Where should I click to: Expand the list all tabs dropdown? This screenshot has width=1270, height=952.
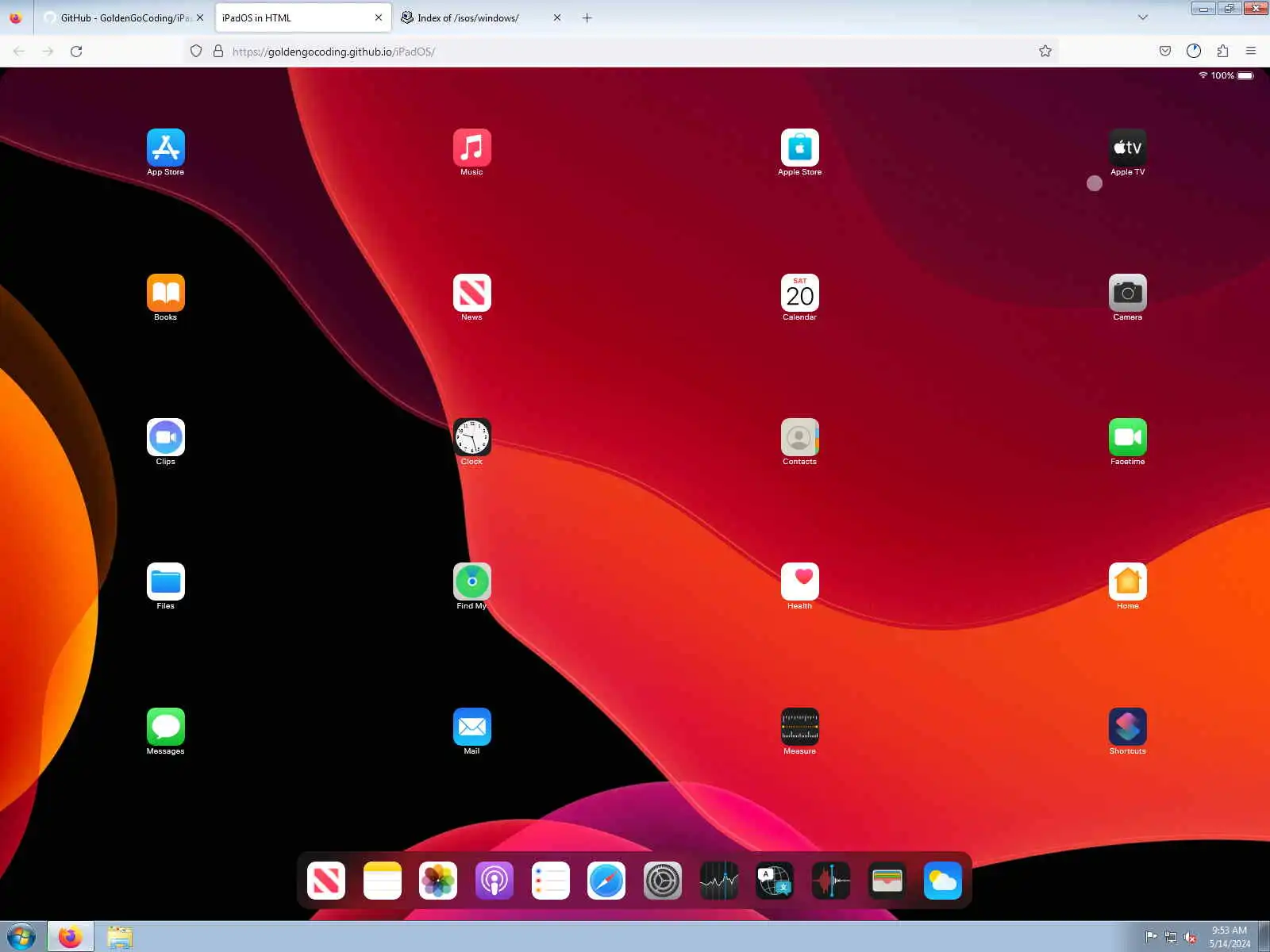pyautogui.click(x=1143, y=17)
